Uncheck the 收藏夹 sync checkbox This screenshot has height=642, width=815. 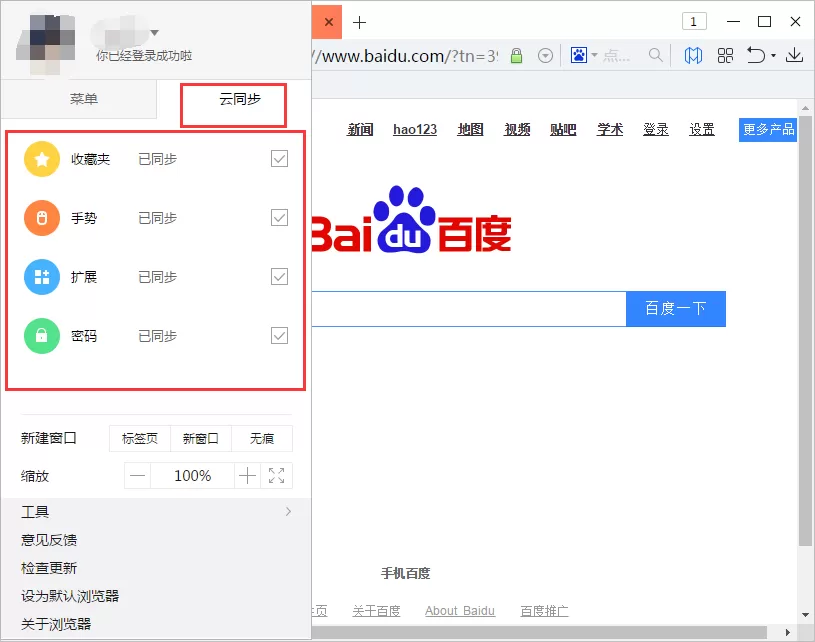[x=280, y=159]
